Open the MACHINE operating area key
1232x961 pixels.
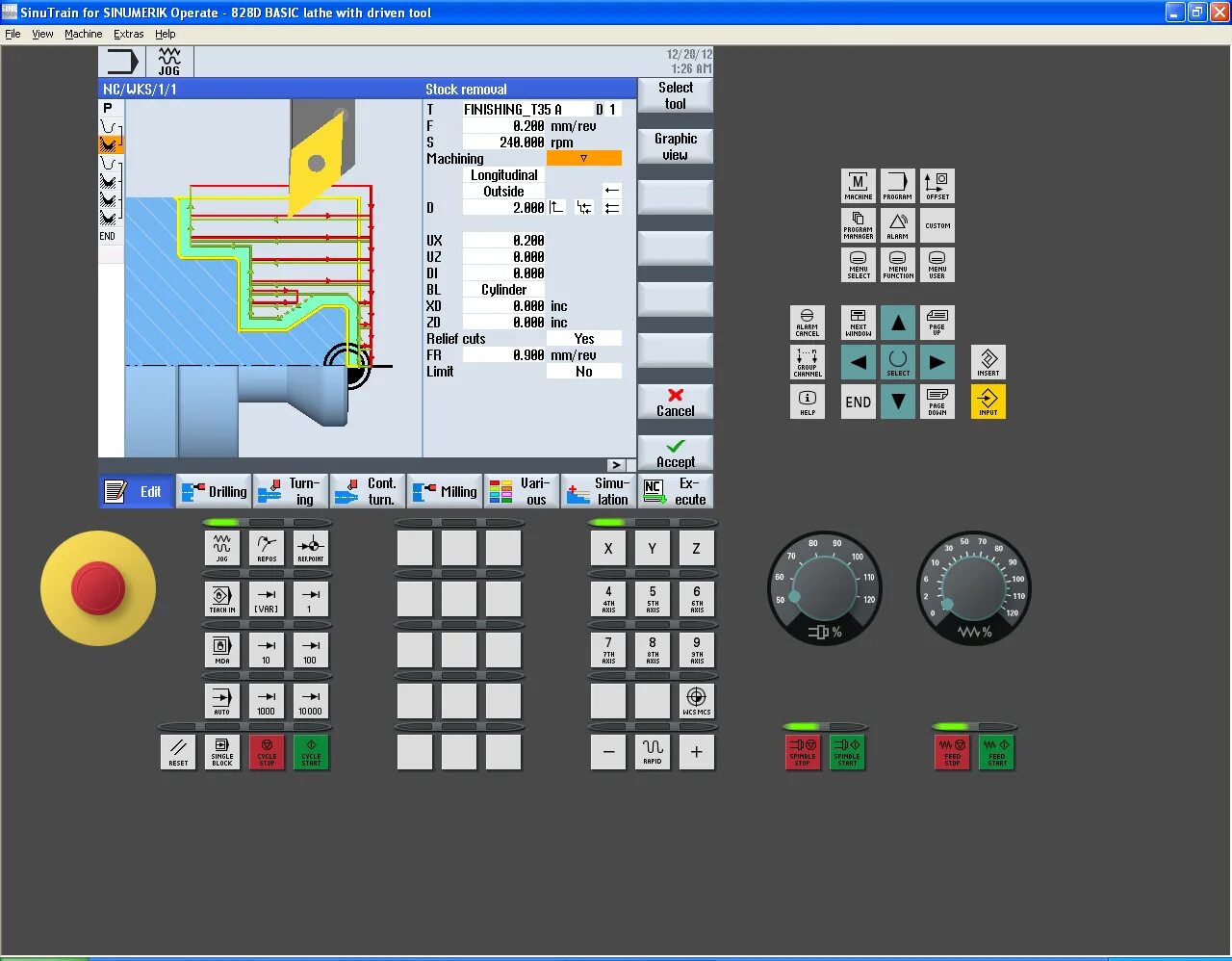tap(858, 186)
